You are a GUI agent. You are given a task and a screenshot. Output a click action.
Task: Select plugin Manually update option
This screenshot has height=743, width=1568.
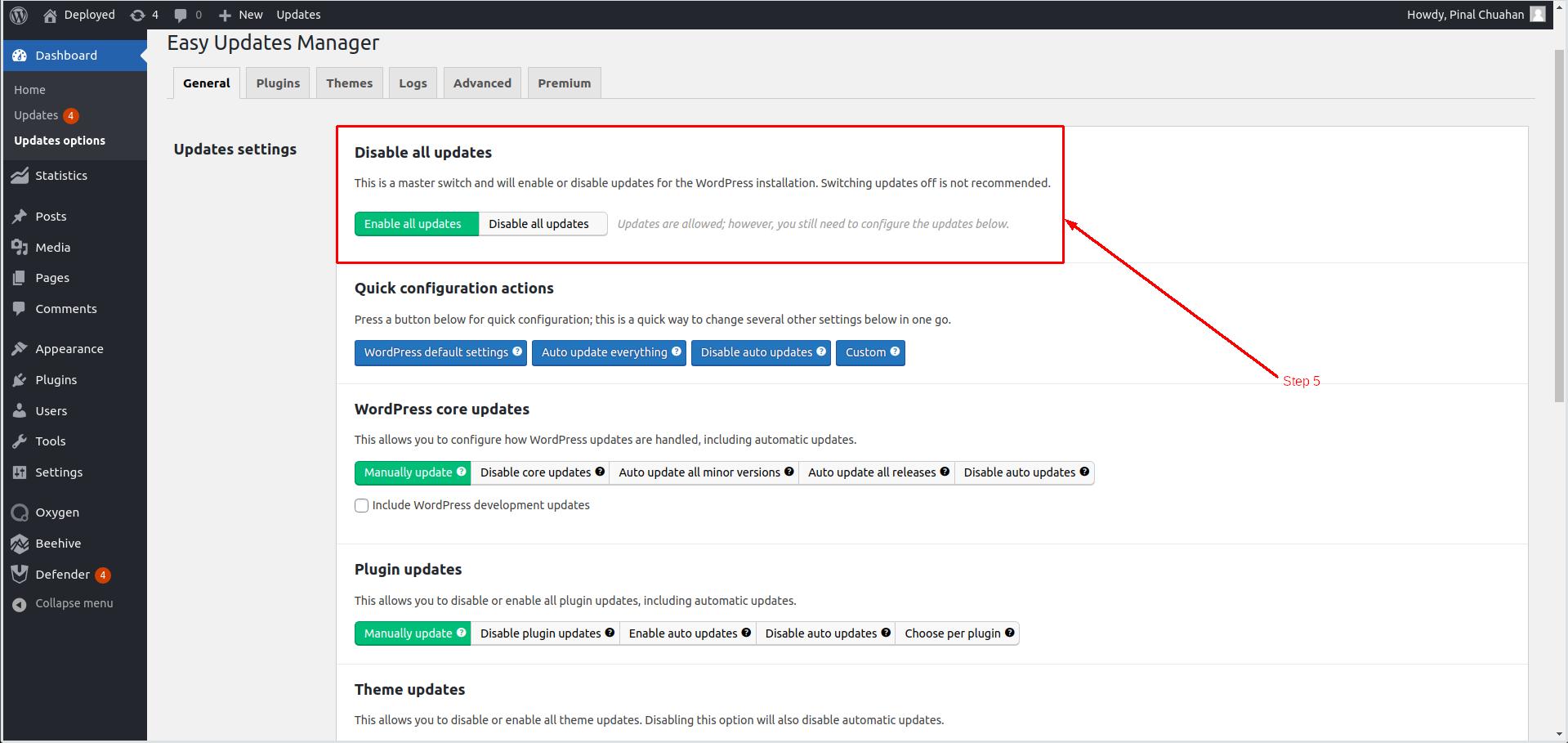[413, 633]
